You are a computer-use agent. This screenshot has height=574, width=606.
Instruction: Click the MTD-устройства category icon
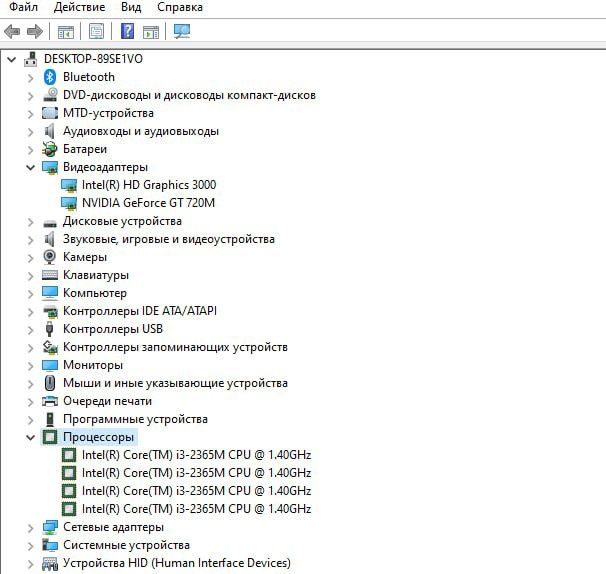[x=50, y=113]
